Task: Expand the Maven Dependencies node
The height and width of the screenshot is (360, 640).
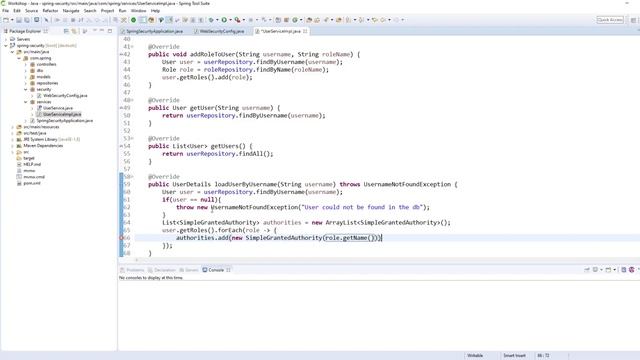Action: pos(12,145)
